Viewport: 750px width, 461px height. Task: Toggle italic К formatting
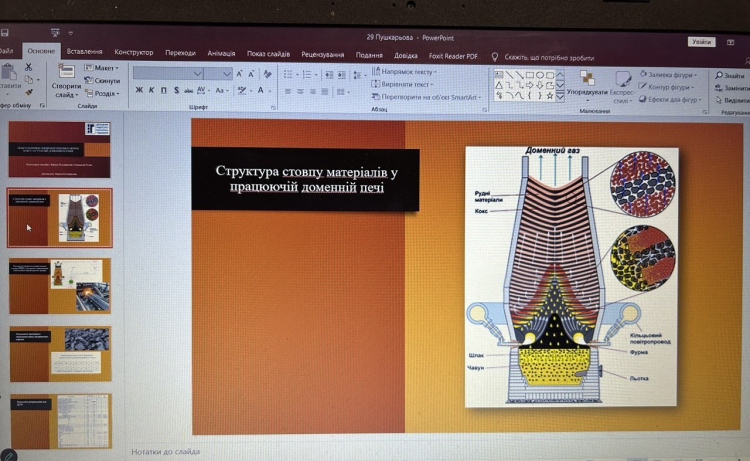point(151,90)
